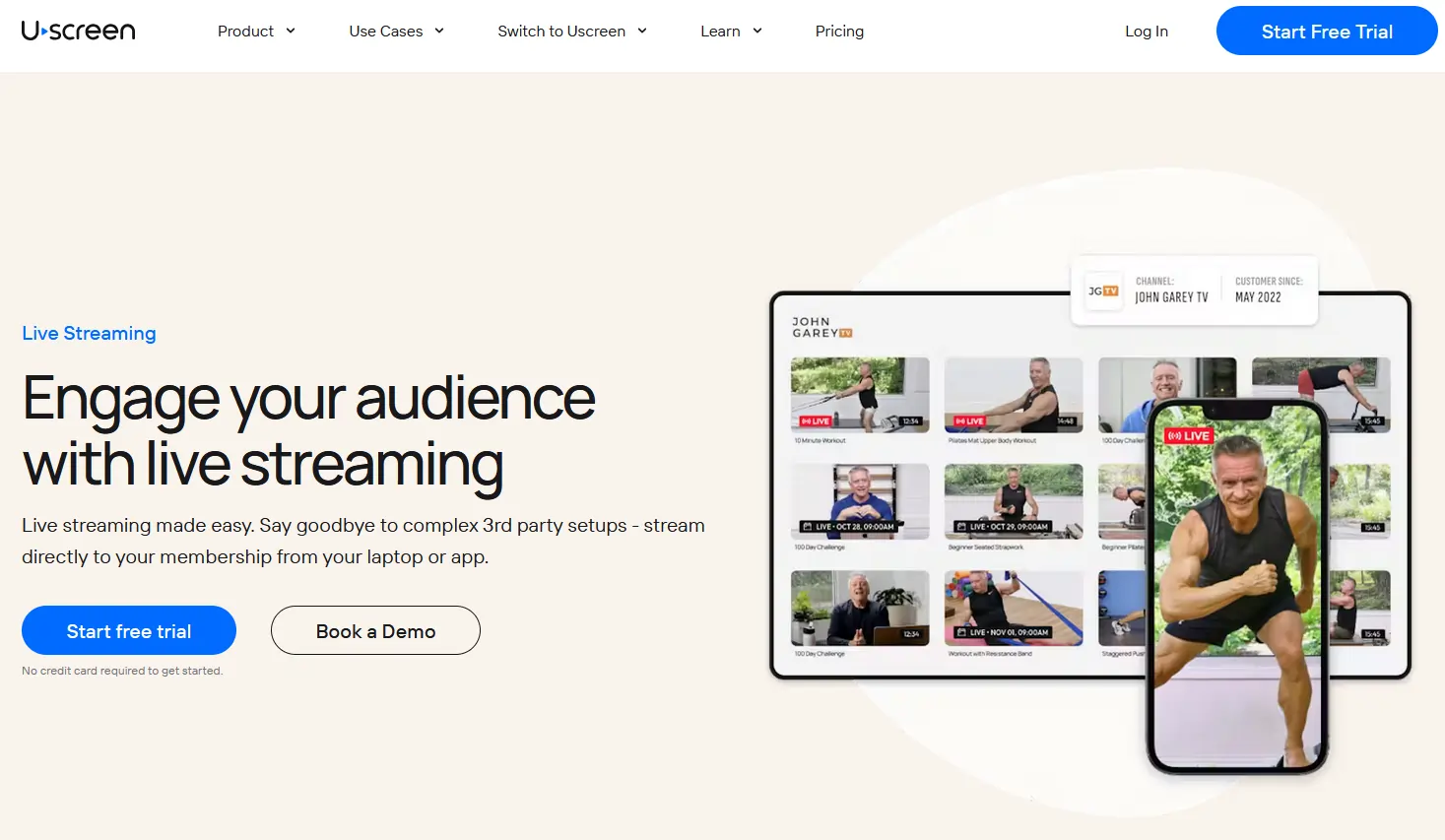Expand the Product dropdown

click(256, 31)
